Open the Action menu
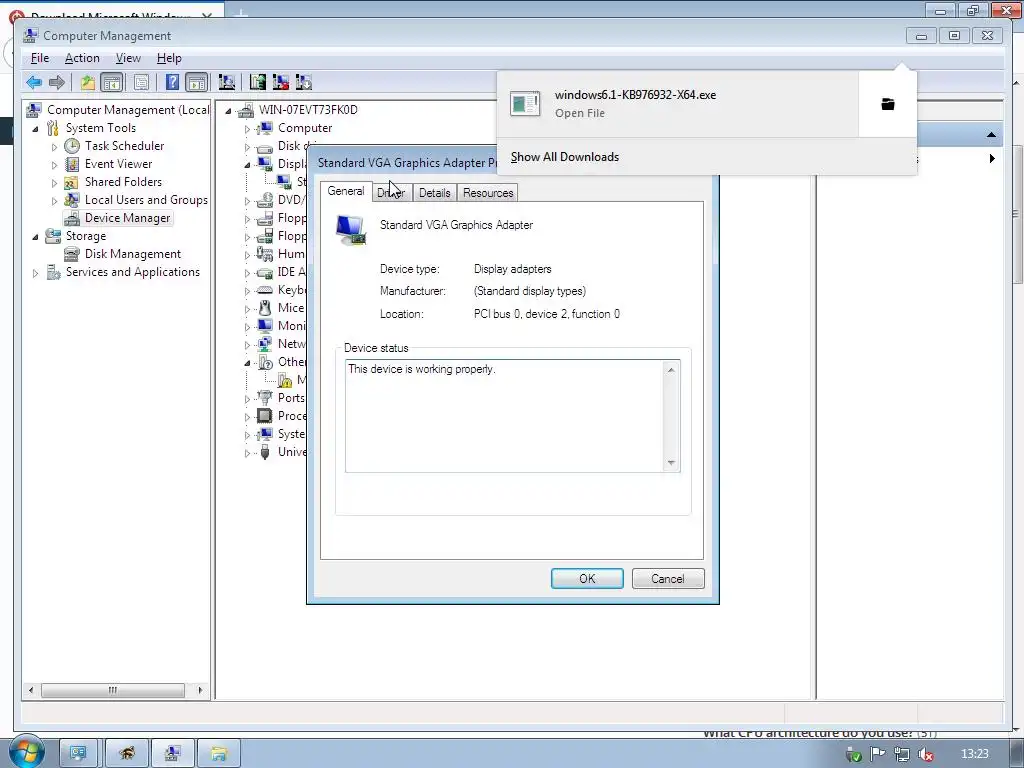1024x768 pixels. click(x=82, y=58)
